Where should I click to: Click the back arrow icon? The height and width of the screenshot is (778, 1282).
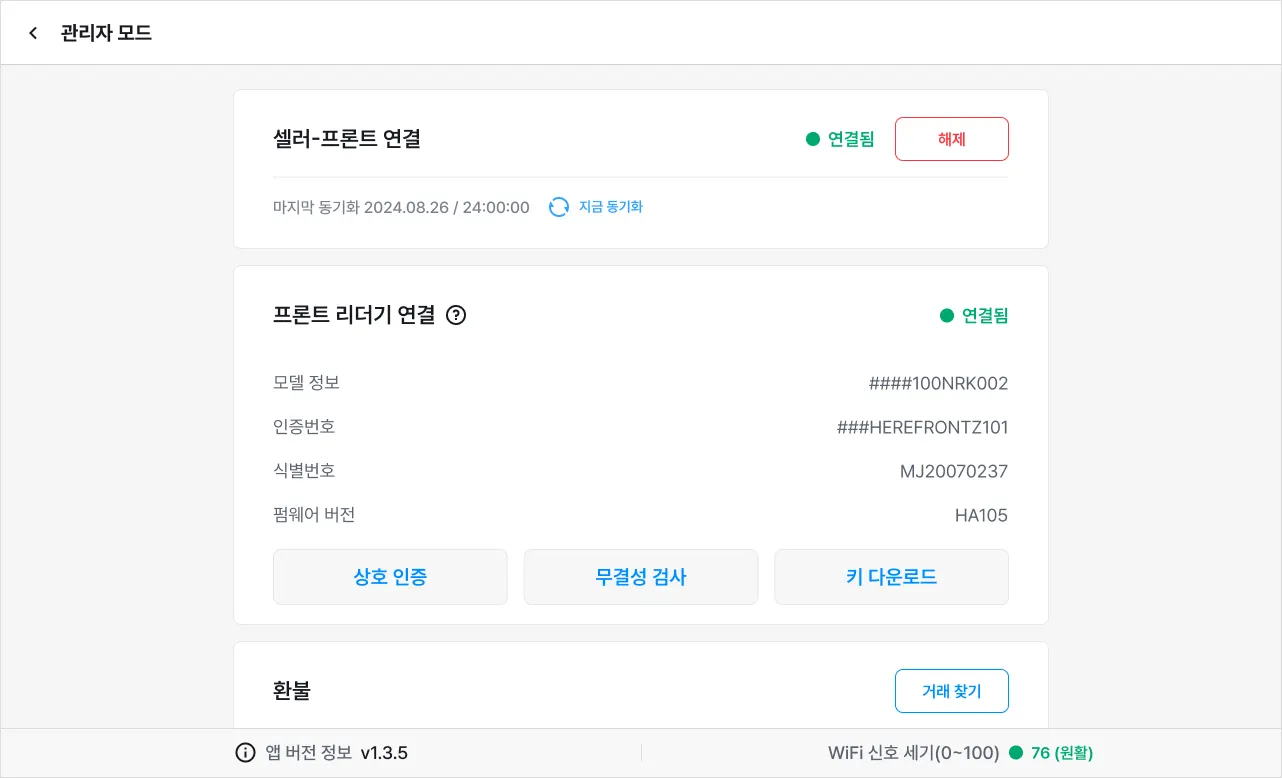coord(33,33)
